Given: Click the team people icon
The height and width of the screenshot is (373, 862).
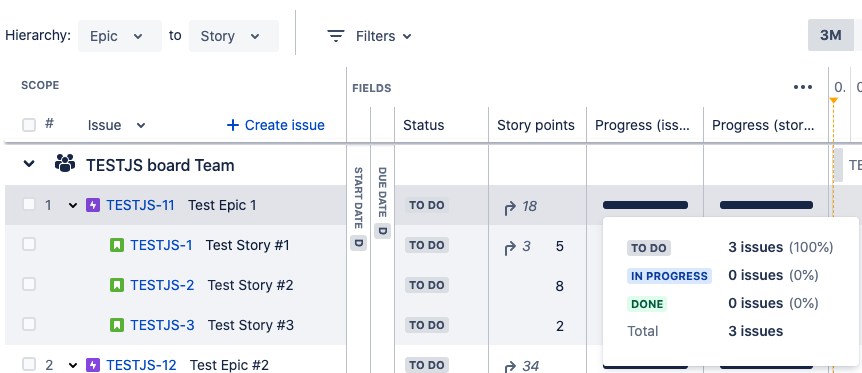Looking at the screenshot, I should coord(65,163).
